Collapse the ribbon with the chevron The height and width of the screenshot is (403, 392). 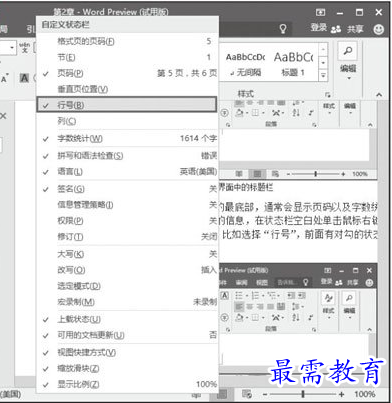click(379, 95)
